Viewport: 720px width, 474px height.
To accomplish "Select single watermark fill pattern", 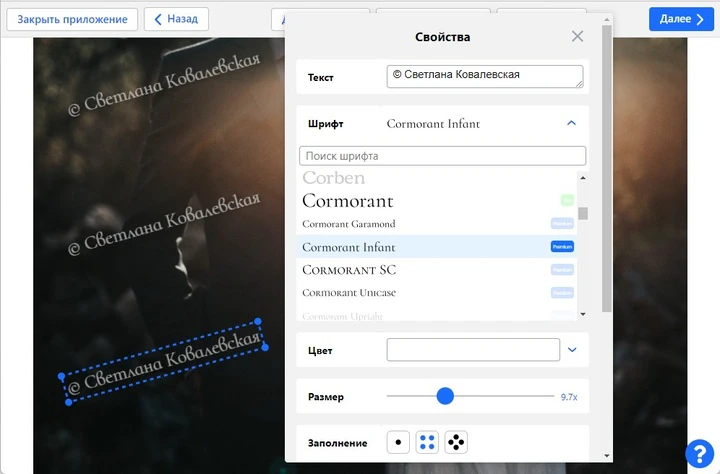I will click(398, 442).
